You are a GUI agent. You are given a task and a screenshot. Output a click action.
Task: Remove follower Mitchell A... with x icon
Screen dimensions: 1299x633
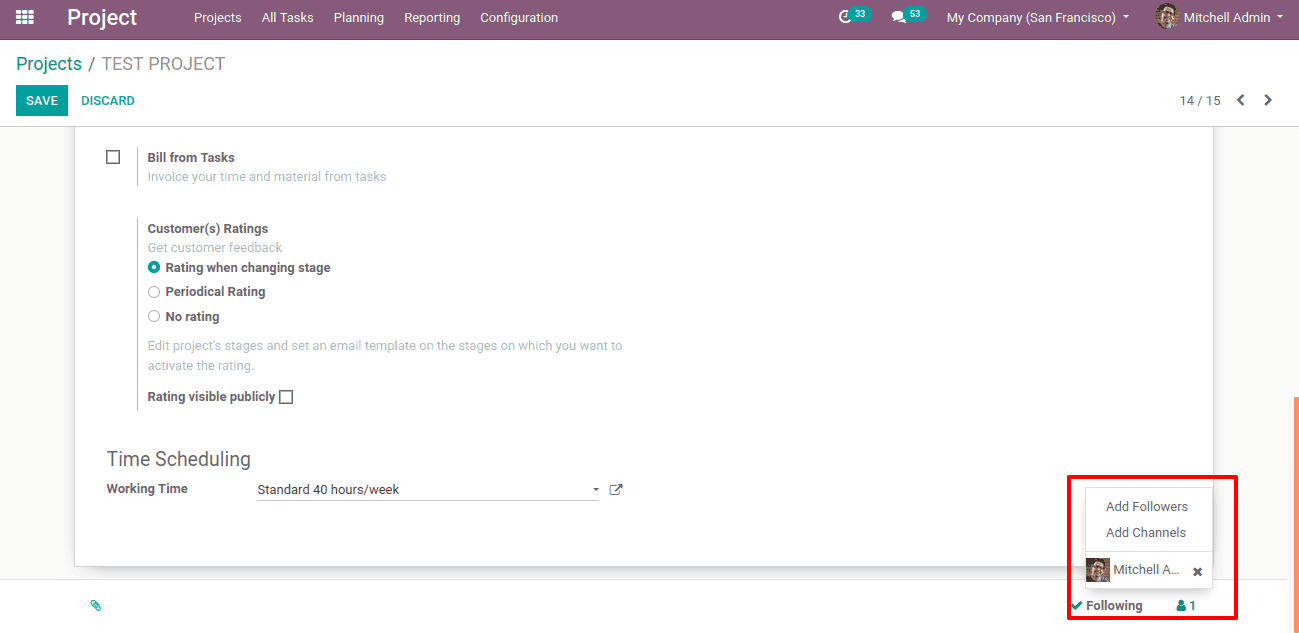coord(1197,571)
